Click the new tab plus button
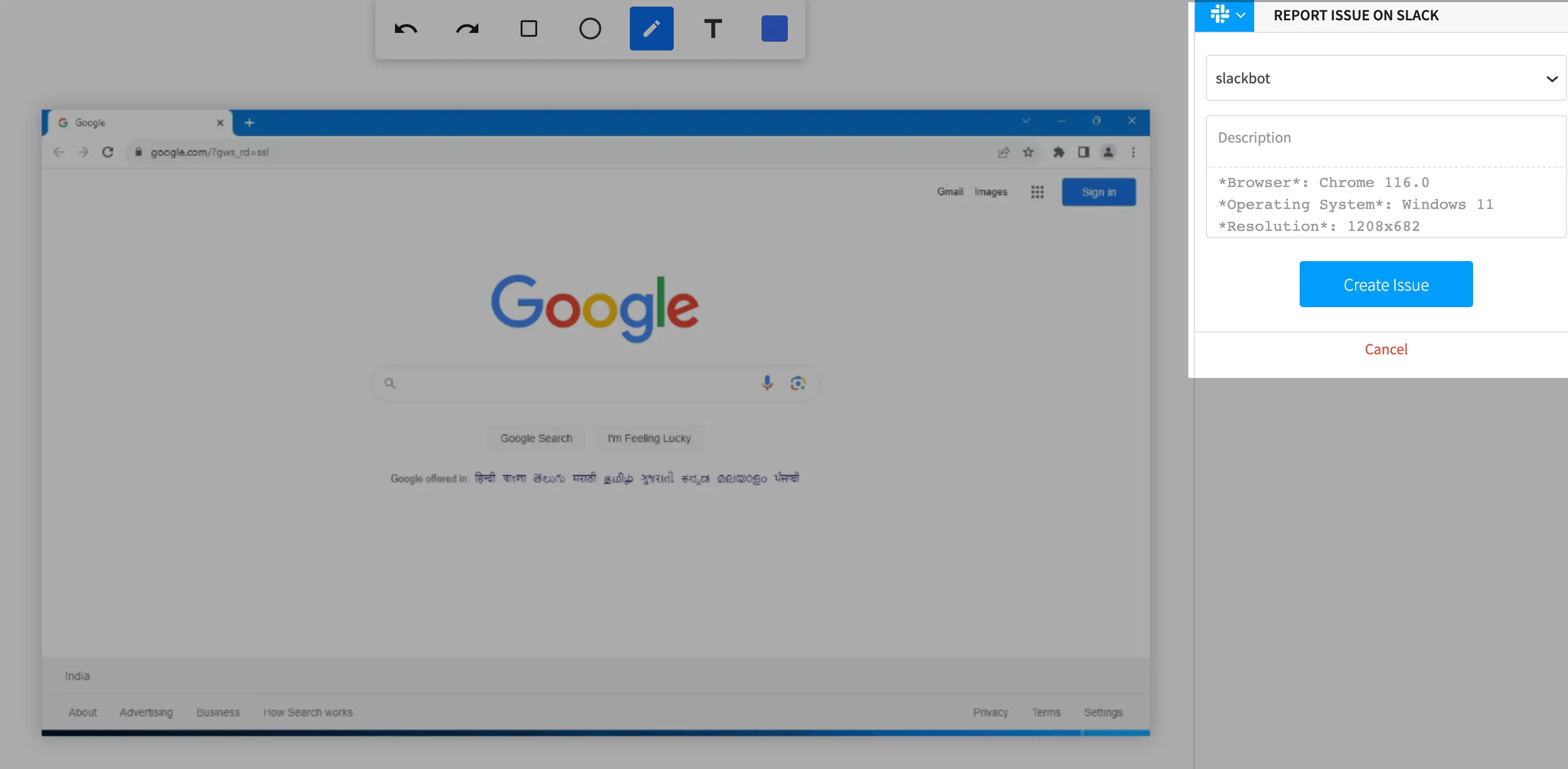1568x769 pixels. coord(249,123)
